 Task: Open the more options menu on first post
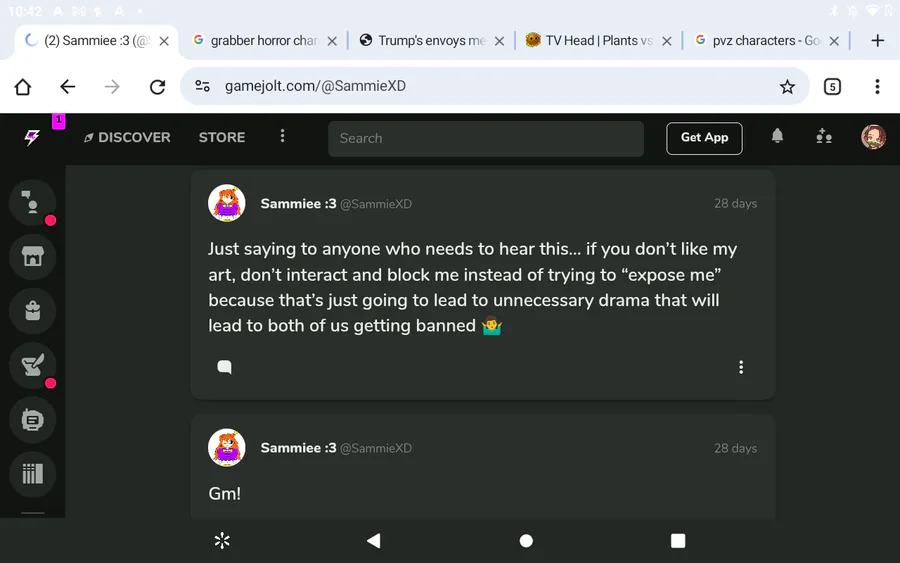741,367
